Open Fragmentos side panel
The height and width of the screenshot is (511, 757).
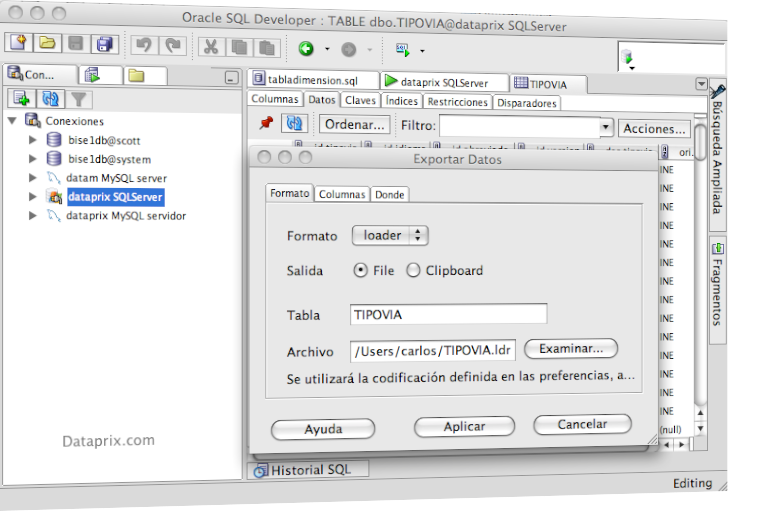(x=717, y=290)
